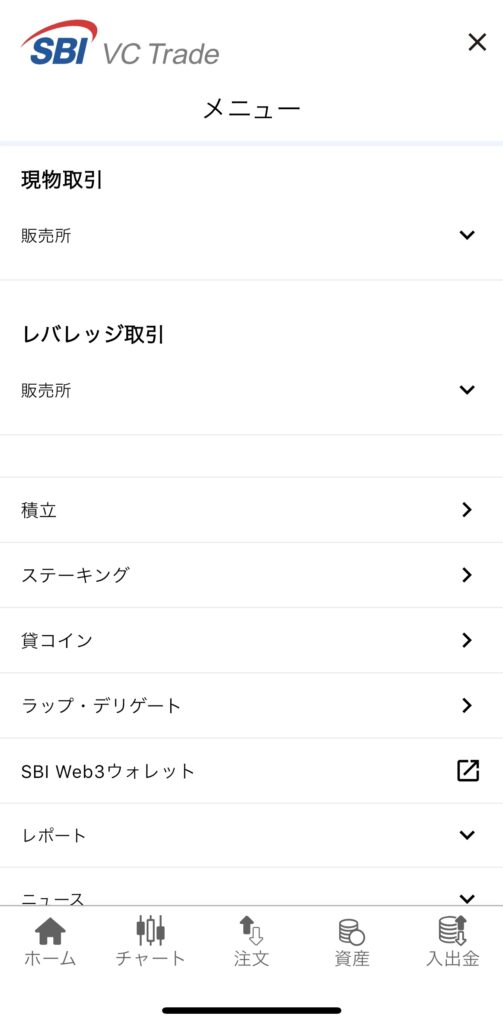Click the chevron arrow next to 積立
This screenshot has height=1024, width=503.
(466, 510)
